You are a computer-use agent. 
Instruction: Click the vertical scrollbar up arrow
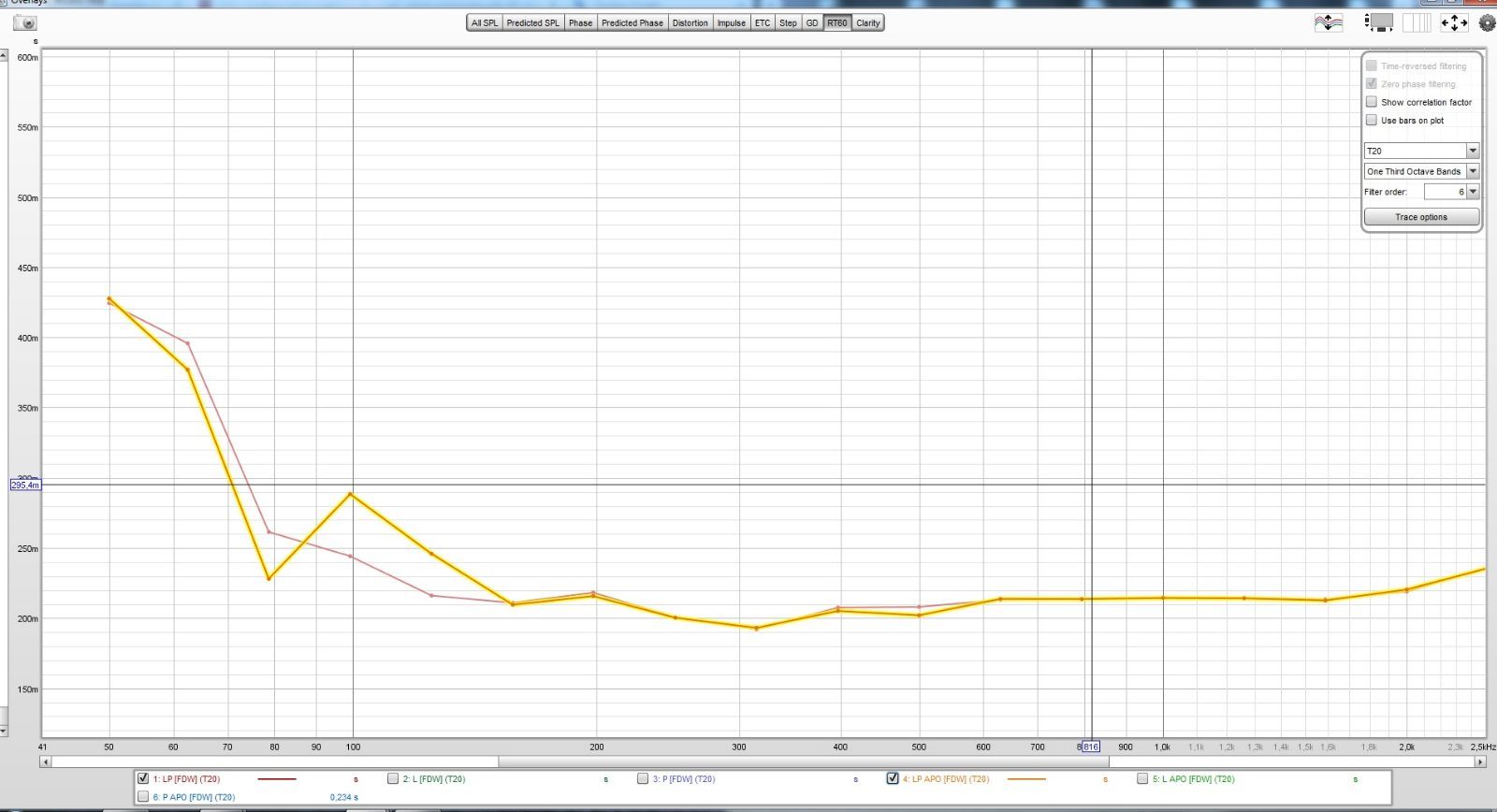pos(4,56)
